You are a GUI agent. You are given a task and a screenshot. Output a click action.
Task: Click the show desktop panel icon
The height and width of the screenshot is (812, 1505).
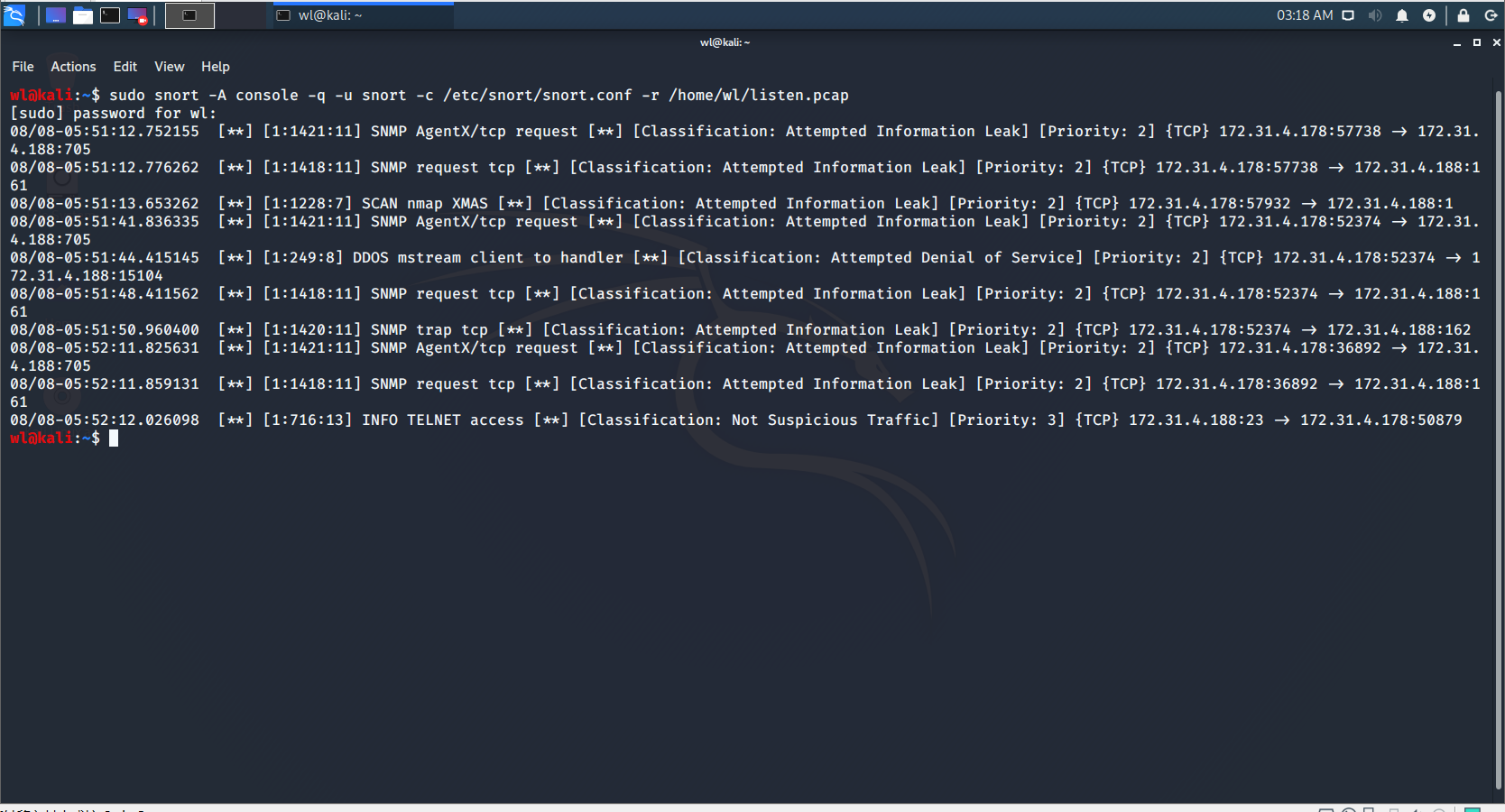[56, 15]
